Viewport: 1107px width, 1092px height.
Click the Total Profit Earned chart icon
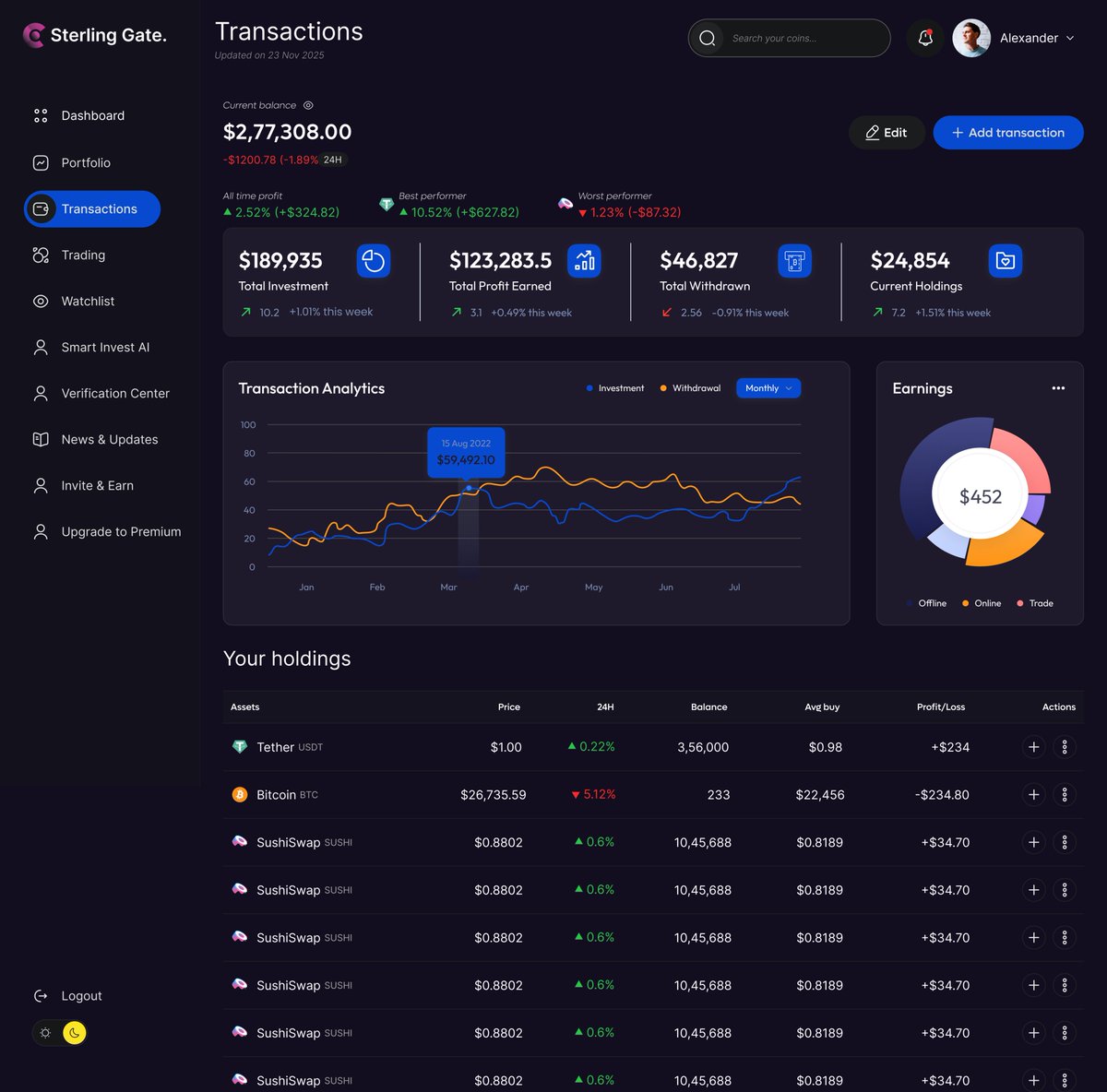[x=584, y=261]
